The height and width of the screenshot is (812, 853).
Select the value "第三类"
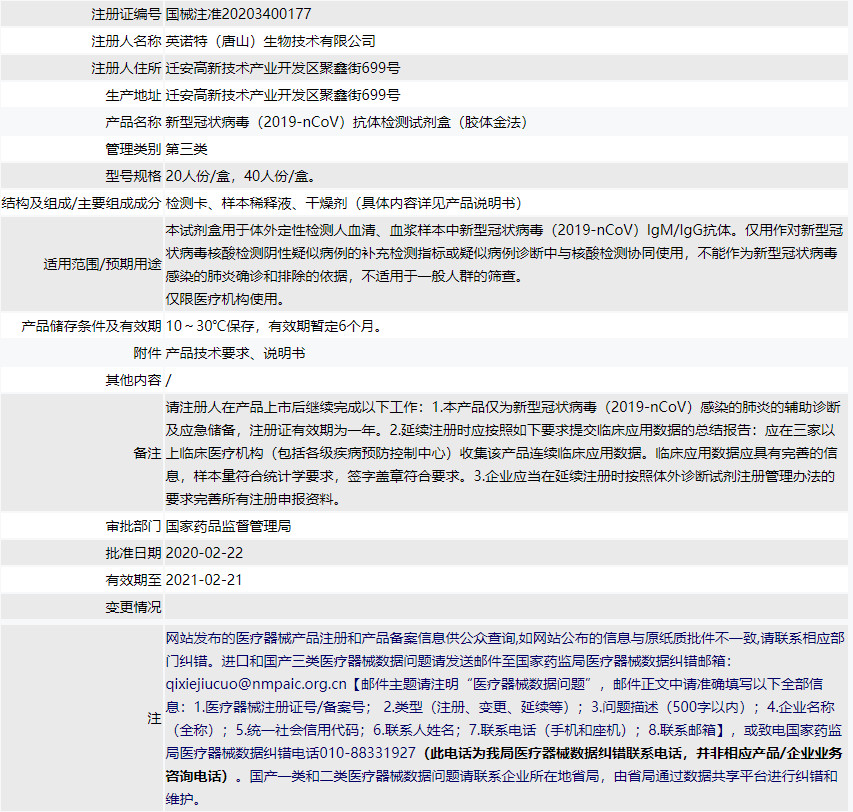tap(187, 149)
